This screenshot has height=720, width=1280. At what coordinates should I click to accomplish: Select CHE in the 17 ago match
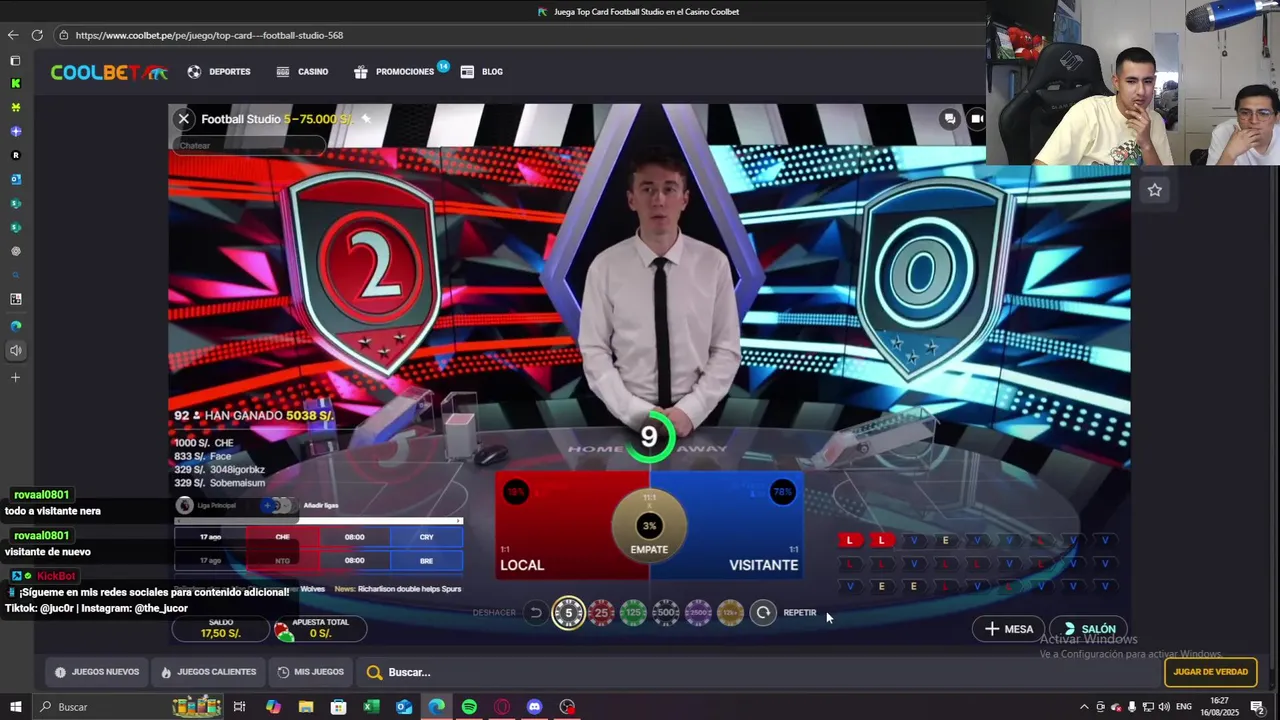pyautogui.click(x=283, y=537)
